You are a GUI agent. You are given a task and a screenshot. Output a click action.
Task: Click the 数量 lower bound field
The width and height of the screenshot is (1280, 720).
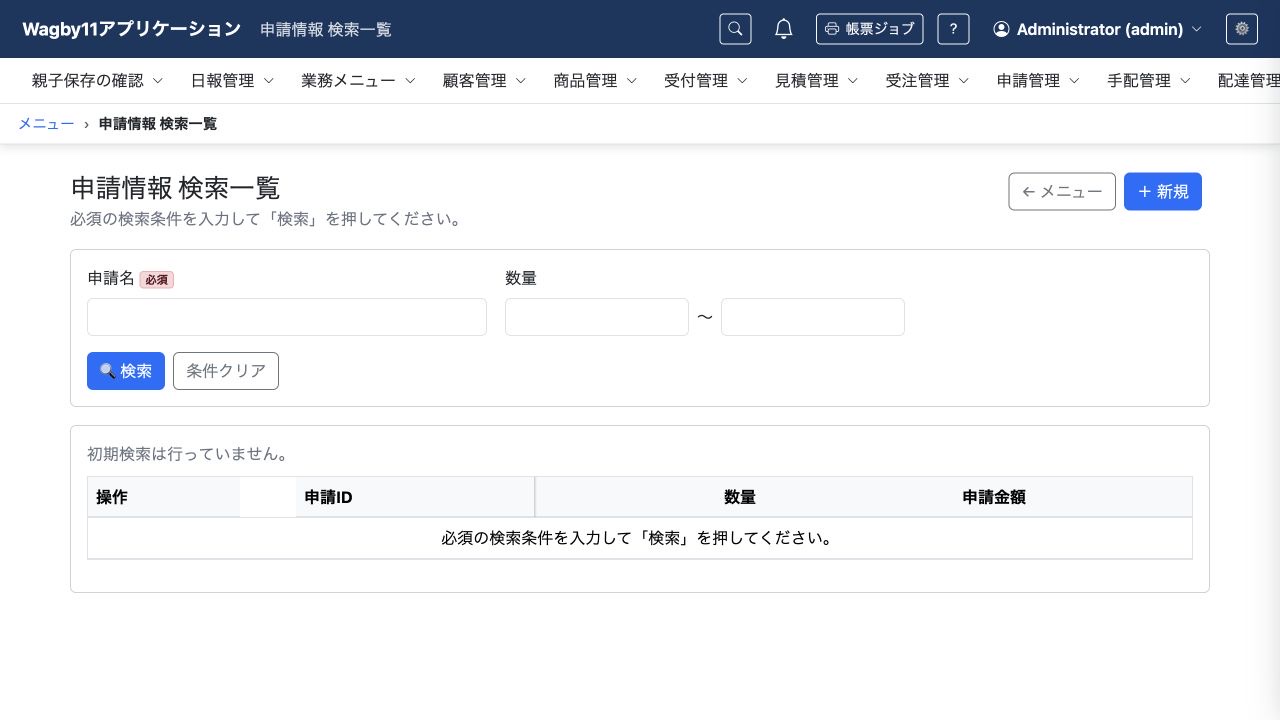tap(597, 317)
